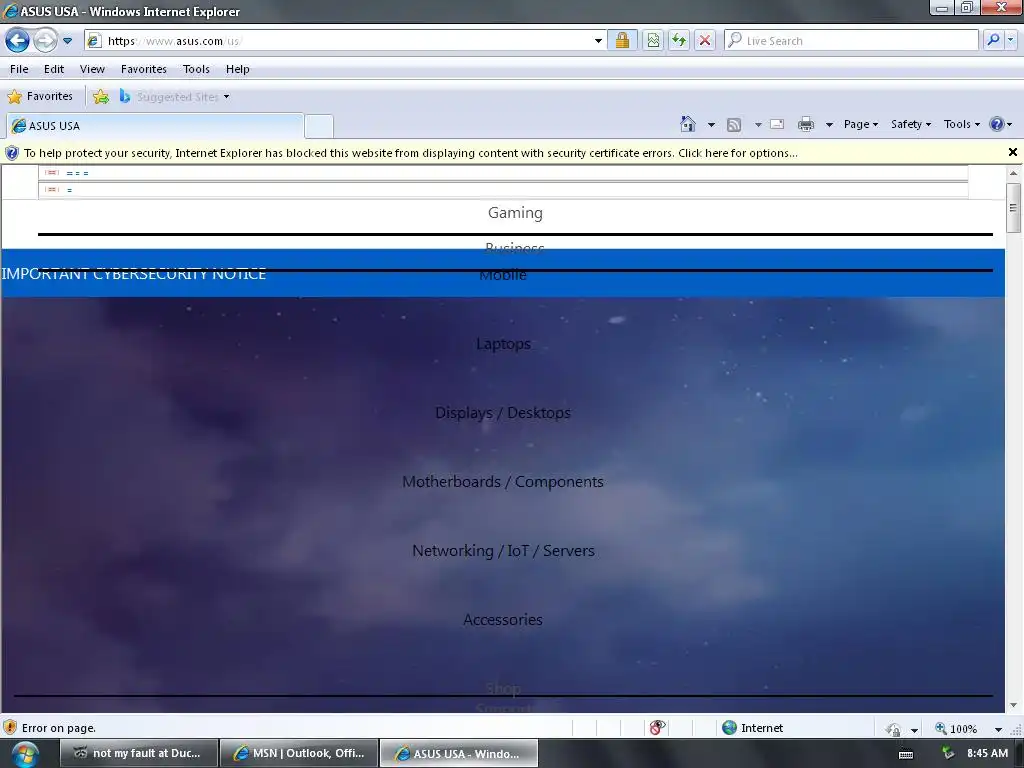Click the Error on page warning icon
Image resolution: width=1024 pixels, height=768 pixels.
[x=10, y=728]
